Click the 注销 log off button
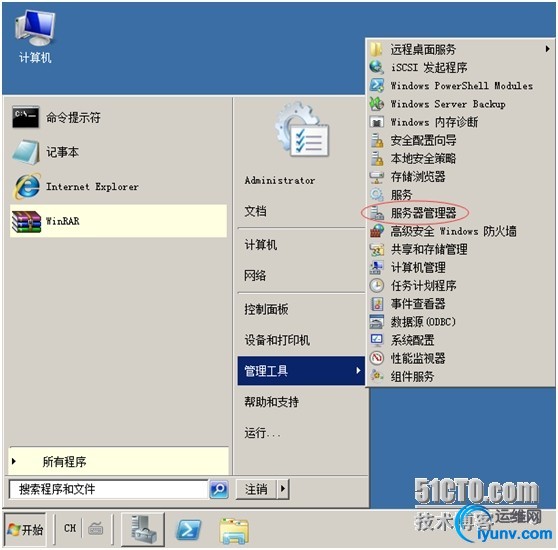The image size is (558, 550). pyautogui.click(x=257, y=489)
